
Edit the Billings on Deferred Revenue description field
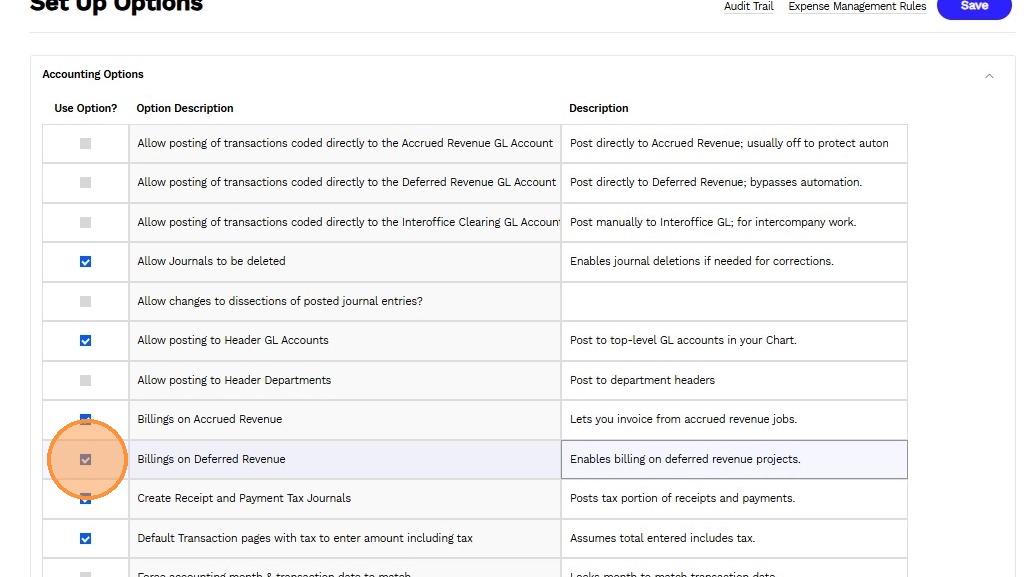click(733, 460)
